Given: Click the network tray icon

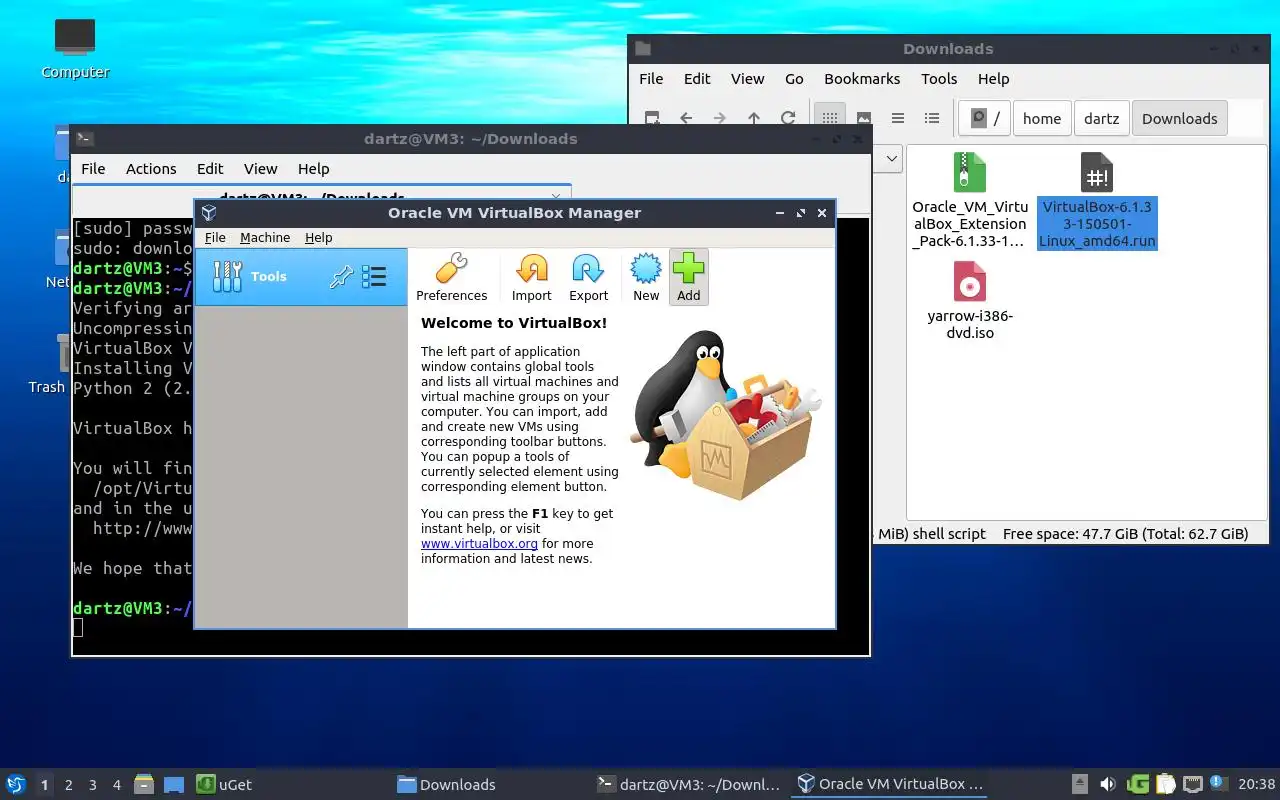Looking at the screenshot, I should point(1192,784).
